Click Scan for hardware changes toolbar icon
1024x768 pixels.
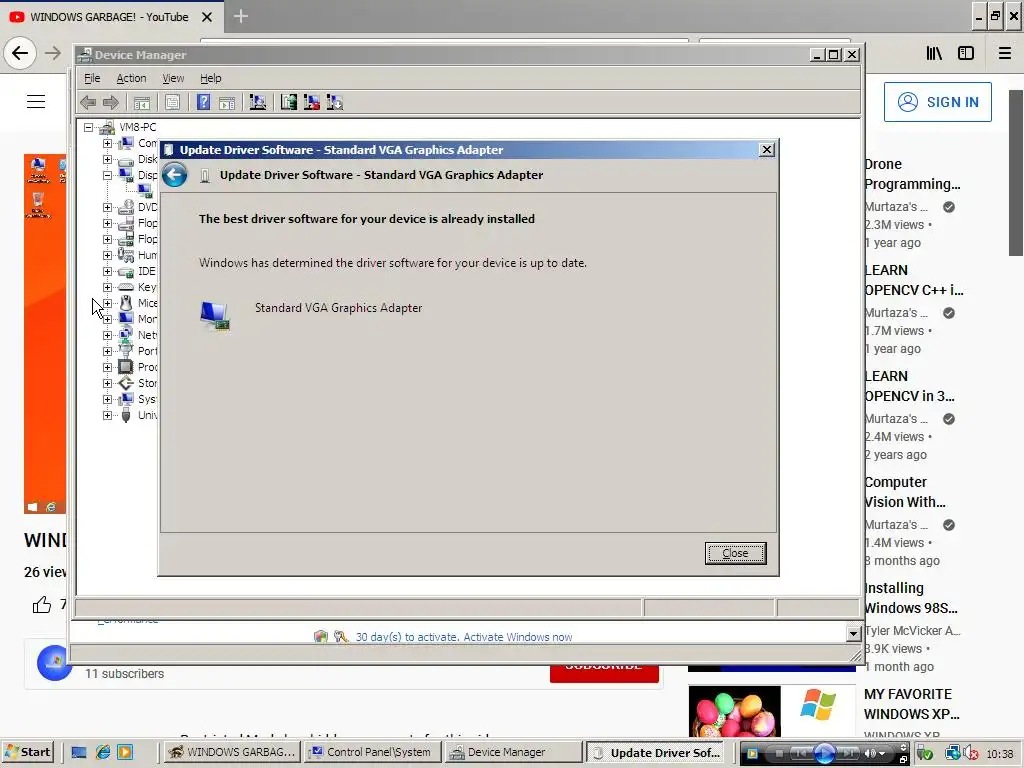258,103
